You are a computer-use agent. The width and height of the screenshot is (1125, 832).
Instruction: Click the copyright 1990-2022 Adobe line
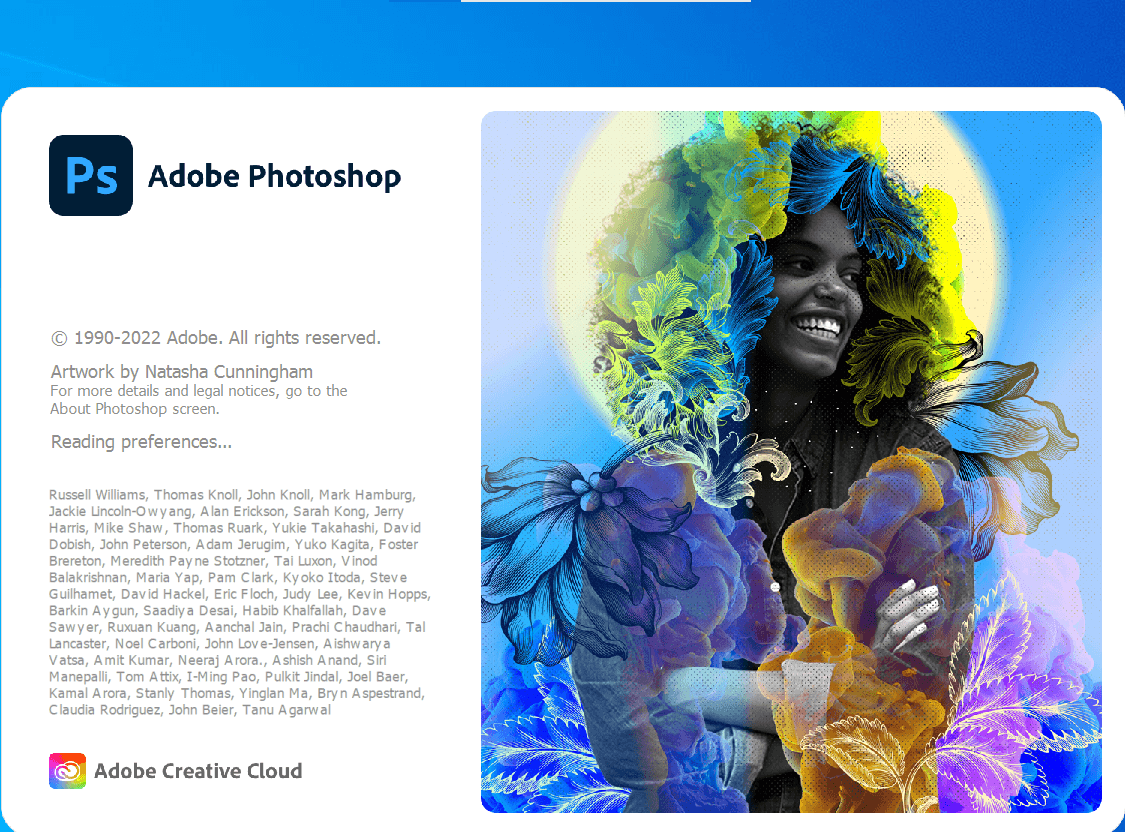click(215, 338)
